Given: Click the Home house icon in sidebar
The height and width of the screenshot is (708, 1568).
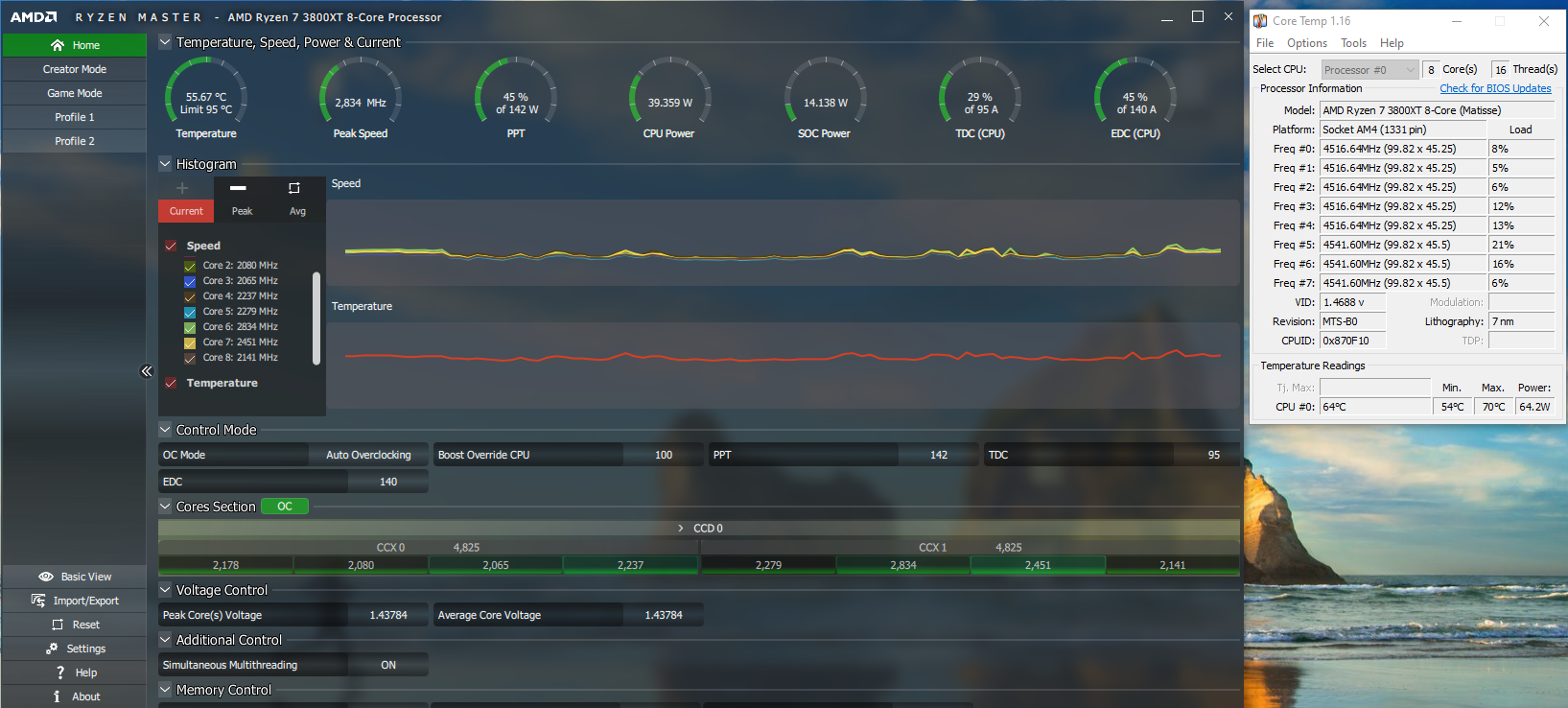Looking at the screenshot, I should [58, 45].
